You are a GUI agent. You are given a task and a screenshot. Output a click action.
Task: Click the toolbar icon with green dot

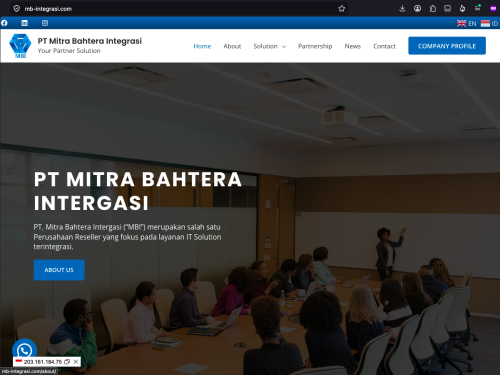[478, 8]
